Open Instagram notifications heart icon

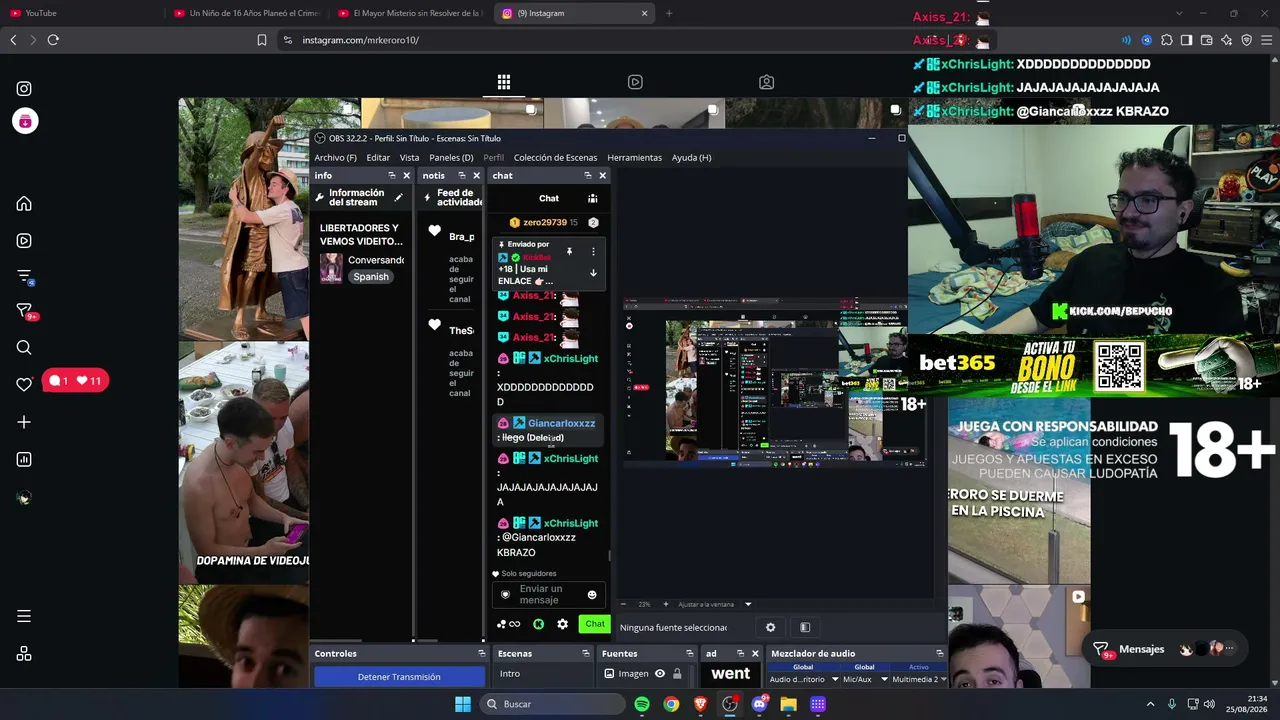pos(24,385)
